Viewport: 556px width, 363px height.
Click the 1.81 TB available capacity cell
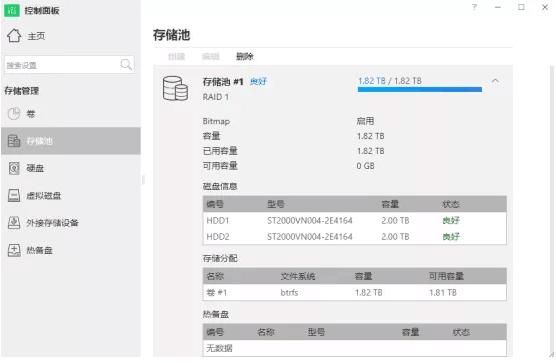(443, 293)
